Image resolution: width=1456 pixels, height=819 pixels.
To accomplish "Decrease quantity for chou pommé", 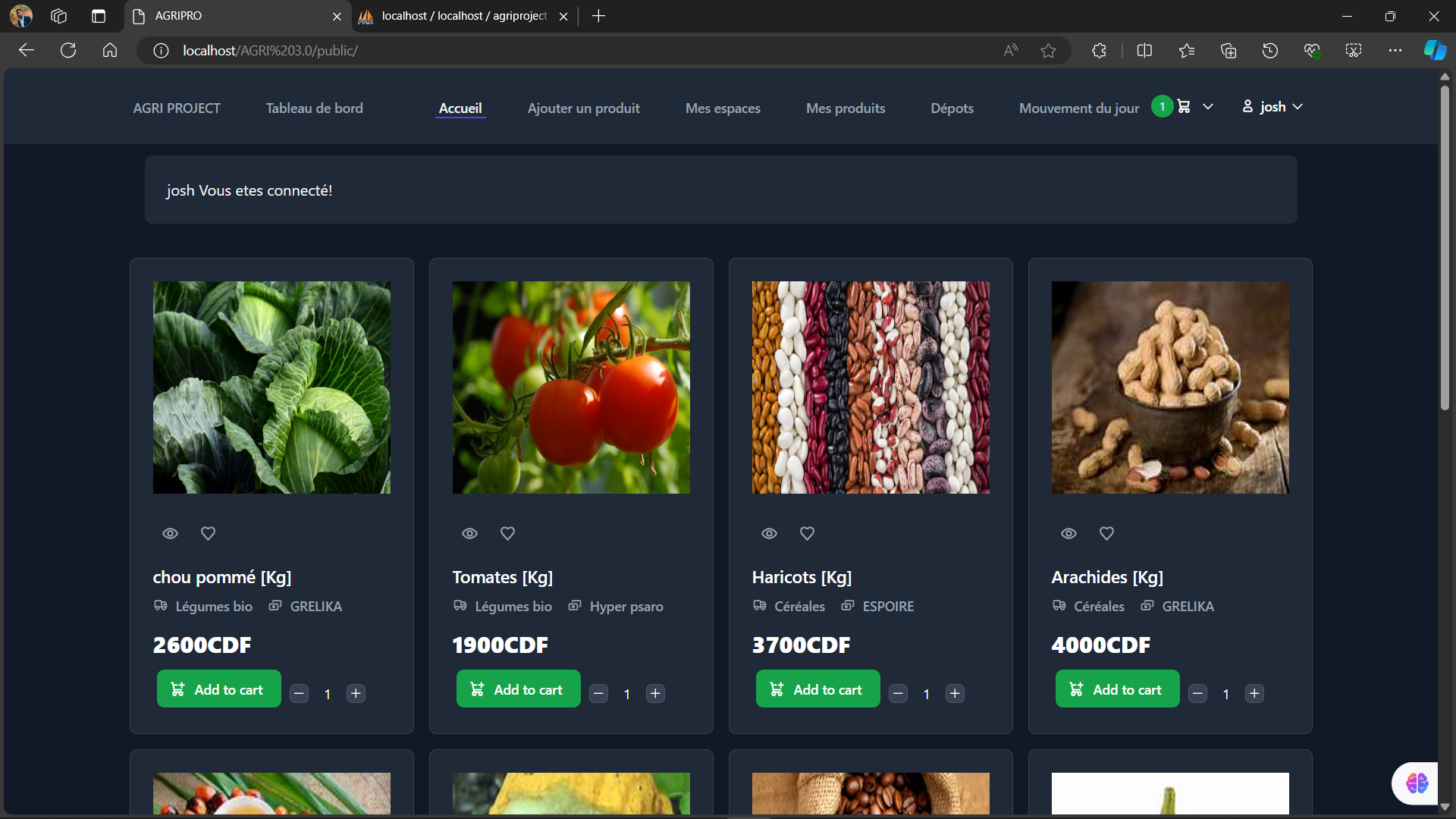I will coord(299,694).
